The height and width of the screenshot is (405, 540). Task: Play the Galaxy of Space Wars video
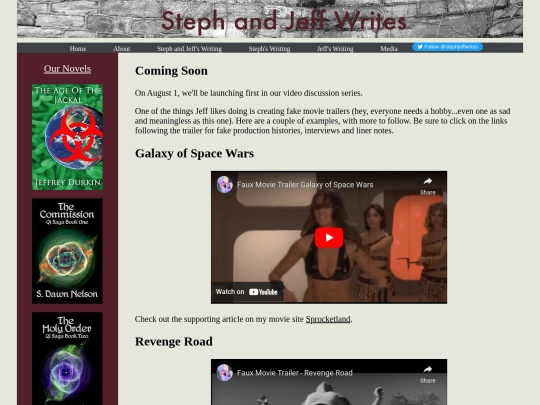(x=329, y=238)
